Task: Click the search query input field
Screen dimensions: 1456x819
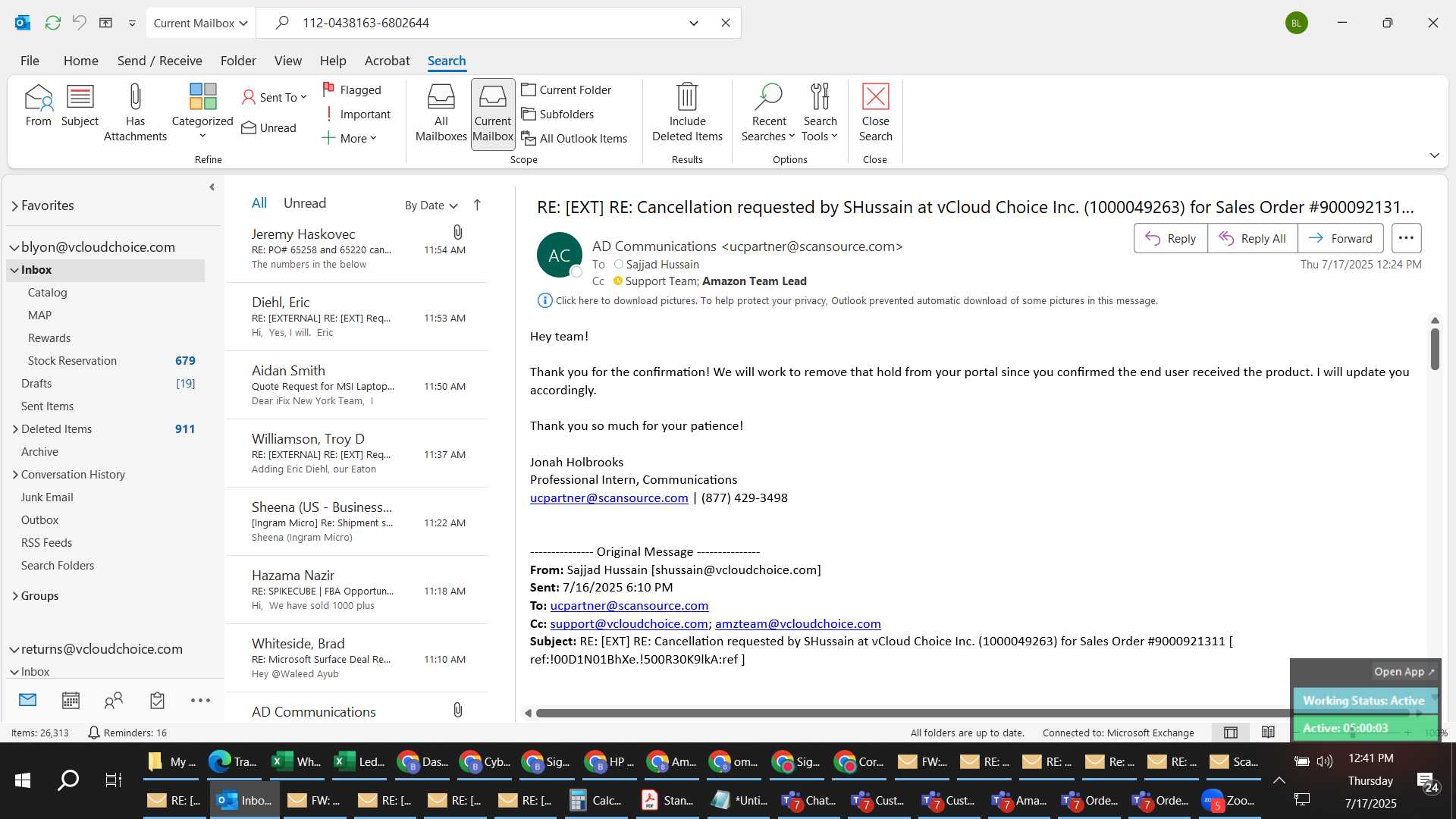Action: point(485,23)
